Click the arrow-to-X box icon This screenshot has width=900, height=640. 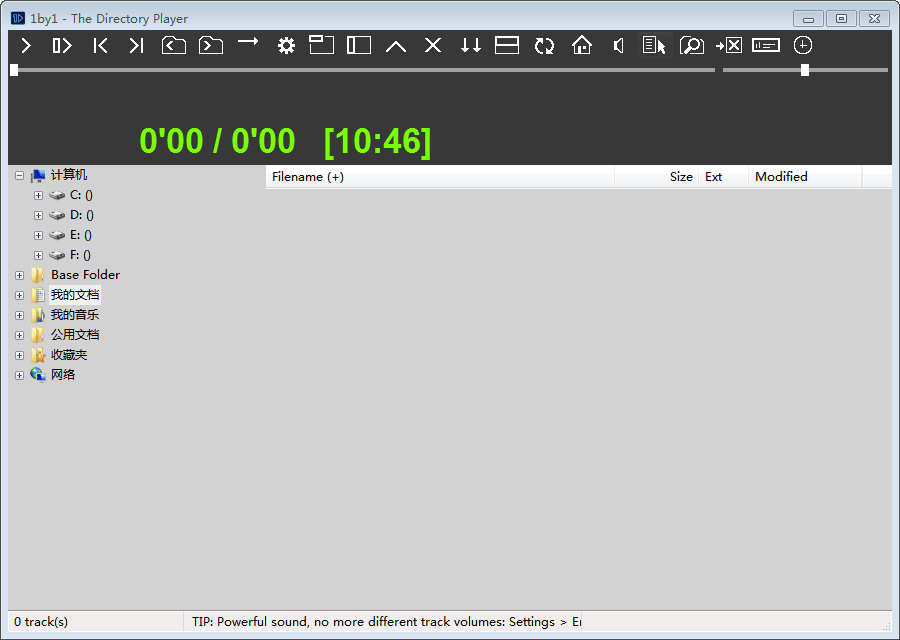[729, 45]
